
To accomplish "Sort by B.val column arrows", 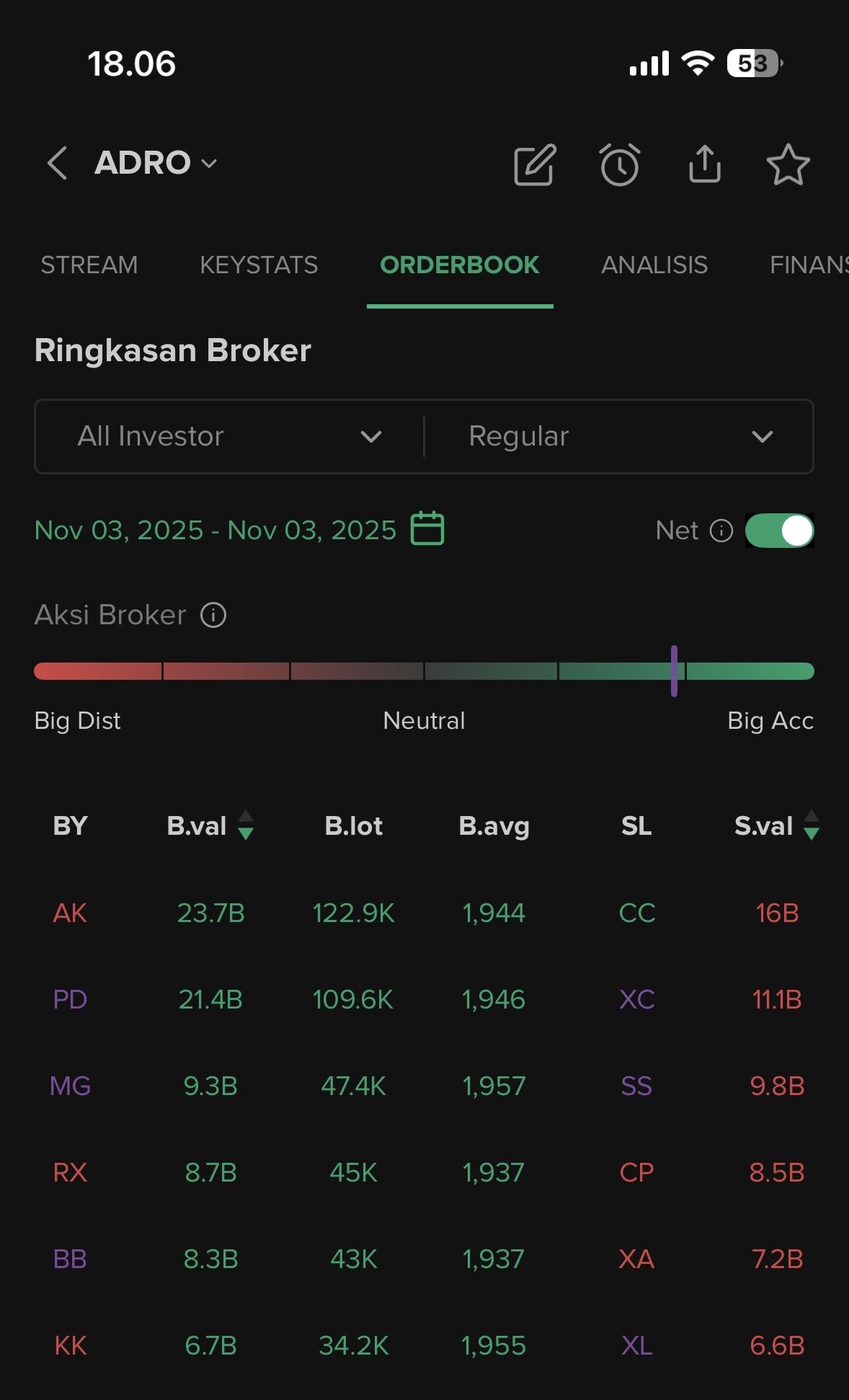I will 246,825.
